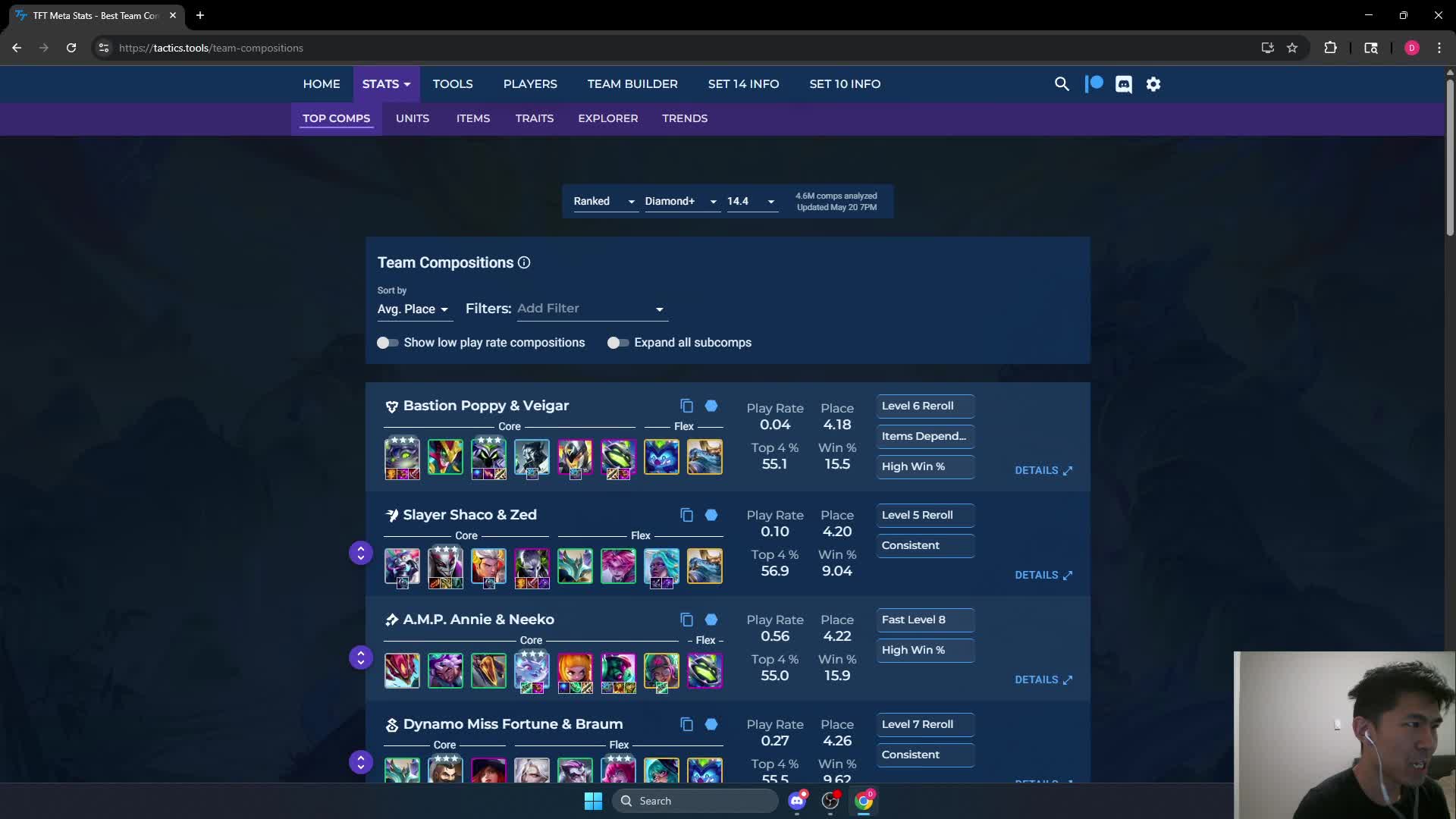Toggle Expand all subcomps switch

[618, 343]
